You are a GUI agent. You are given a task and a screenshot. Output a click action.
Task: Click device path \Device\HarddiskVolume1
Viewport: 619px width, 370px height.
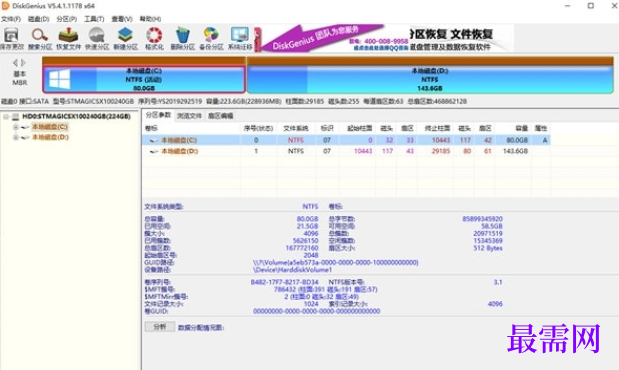point(293,270)
